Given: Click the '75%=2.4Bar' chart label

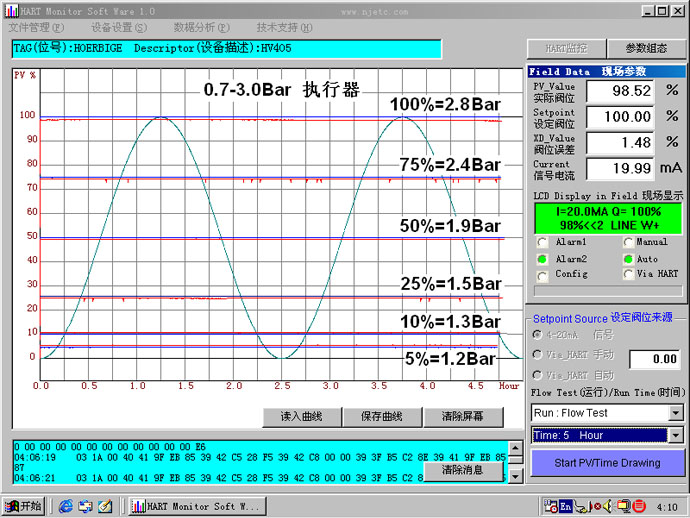Looking at the screenshot, I should tap(450, 165).
